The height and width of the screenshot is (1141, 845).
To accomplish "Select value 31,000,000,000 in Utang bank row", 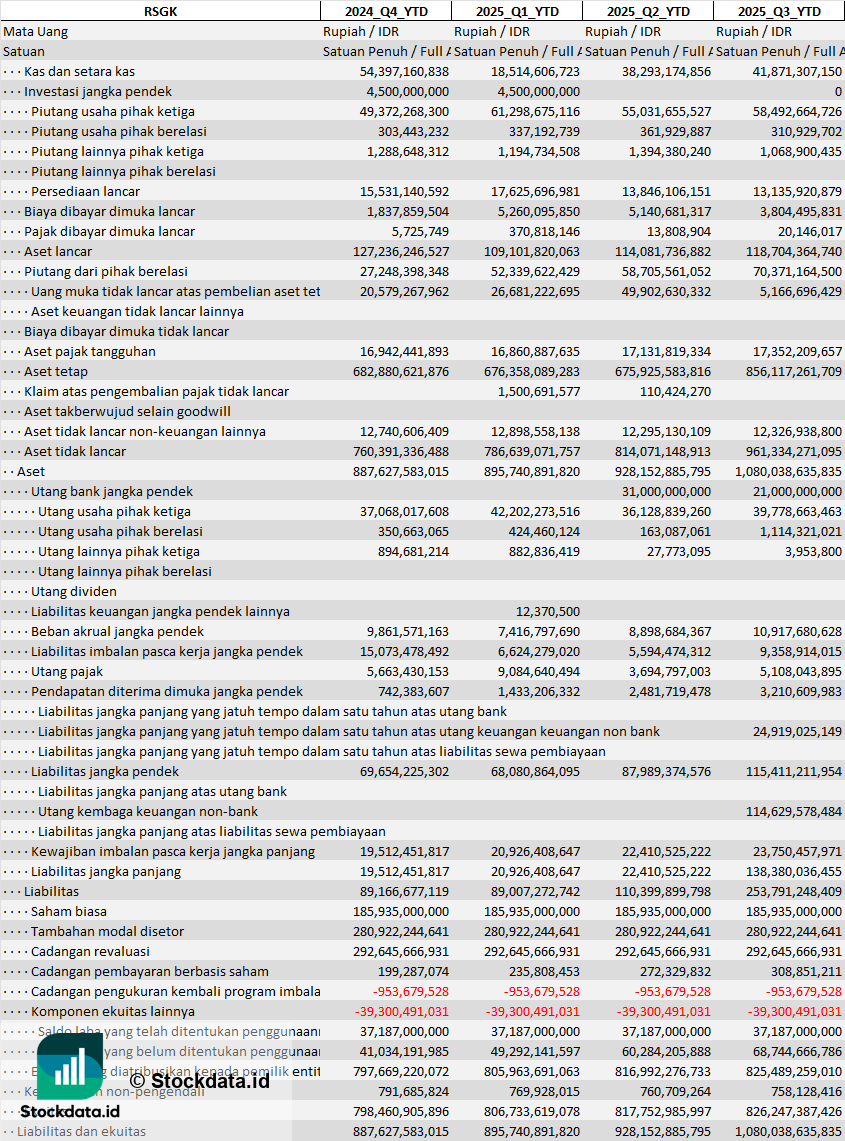I will [x=667, y=492].
